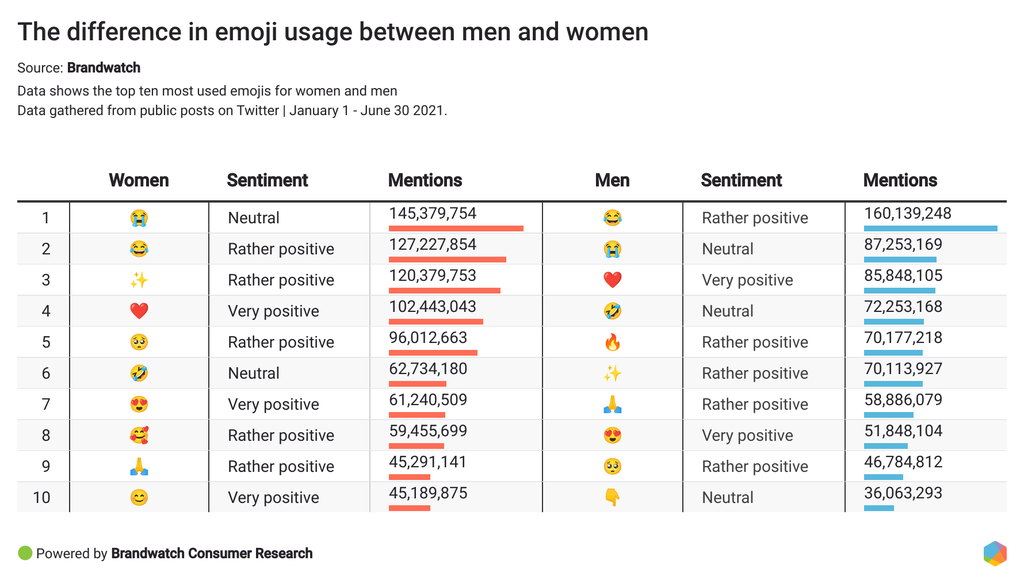Click the 36,063,293 mentions value
Image resolution: width=1024 pixels, height=587 pixels.
(x=903, y=493)
